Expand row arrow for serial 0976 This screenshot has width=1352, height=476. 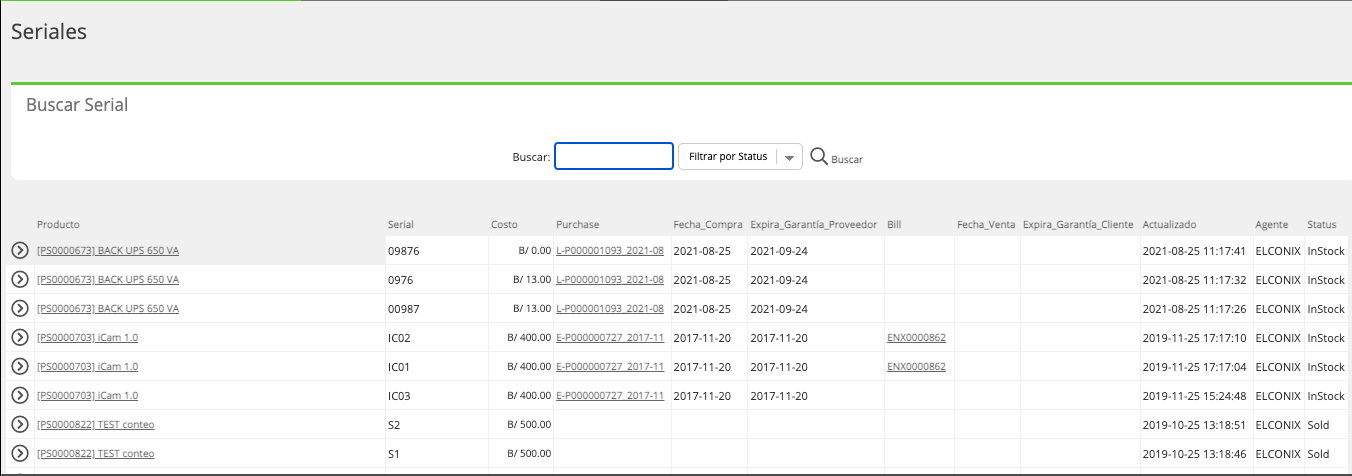click(19, 279)
